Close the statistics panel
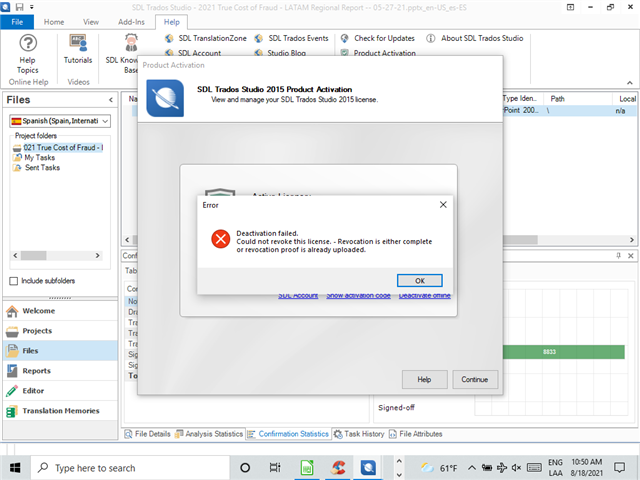 coord(631,256)
